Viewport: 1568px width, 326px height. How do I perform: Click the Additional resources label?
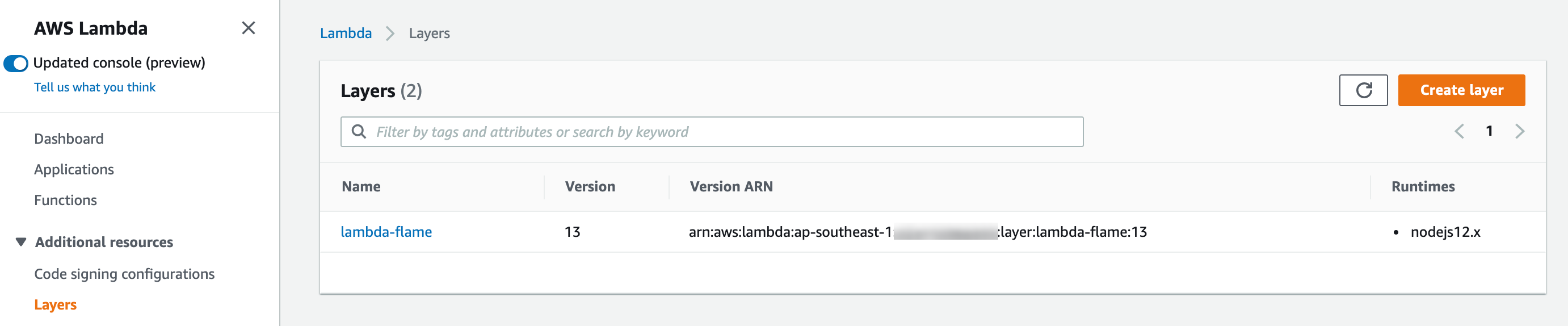tap(104, 242)
